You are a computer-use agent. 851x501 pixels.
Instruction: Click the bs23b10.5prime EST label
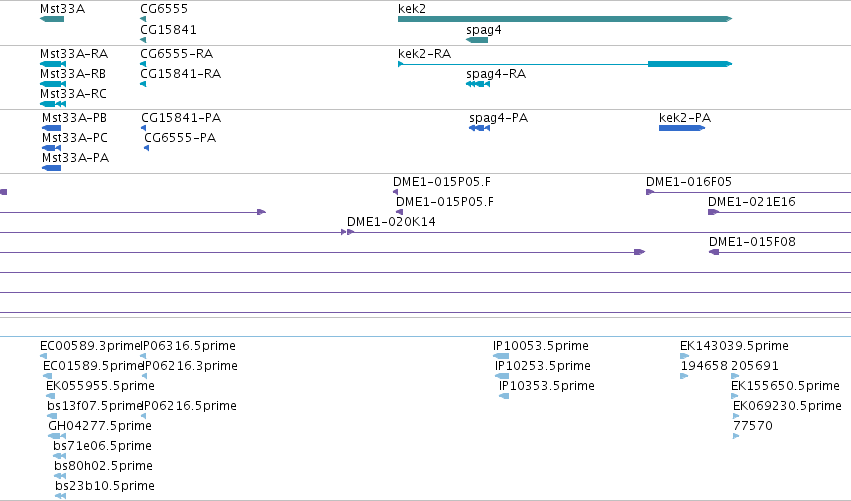tap(105, 486)
